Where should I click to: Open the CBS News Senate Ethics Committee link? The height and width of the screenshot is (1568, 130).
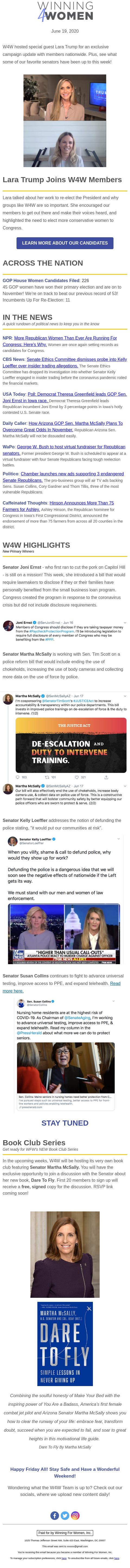pos(65,363)
